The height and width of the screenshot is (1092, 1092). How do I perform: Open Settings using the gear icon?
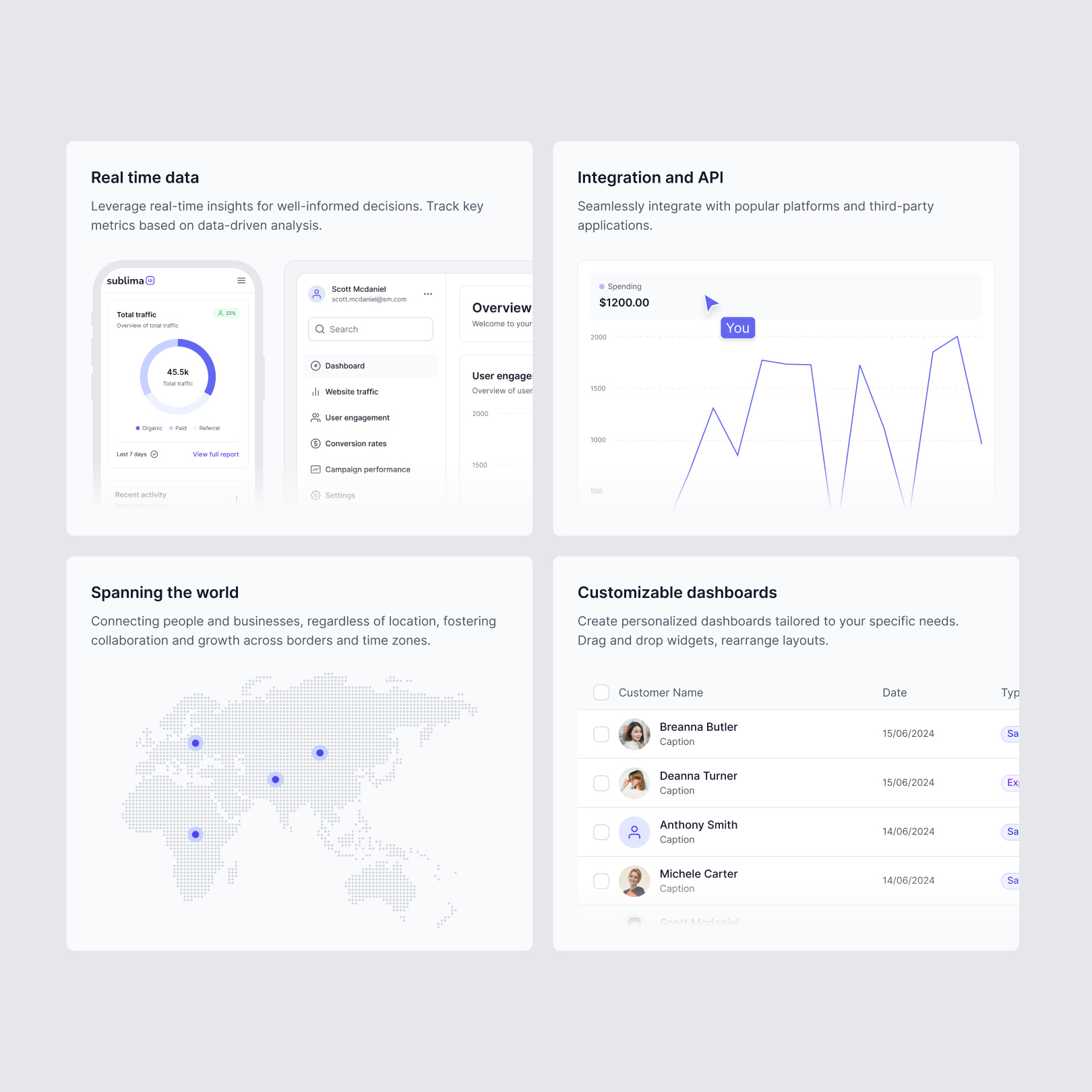tap(315, 495)
